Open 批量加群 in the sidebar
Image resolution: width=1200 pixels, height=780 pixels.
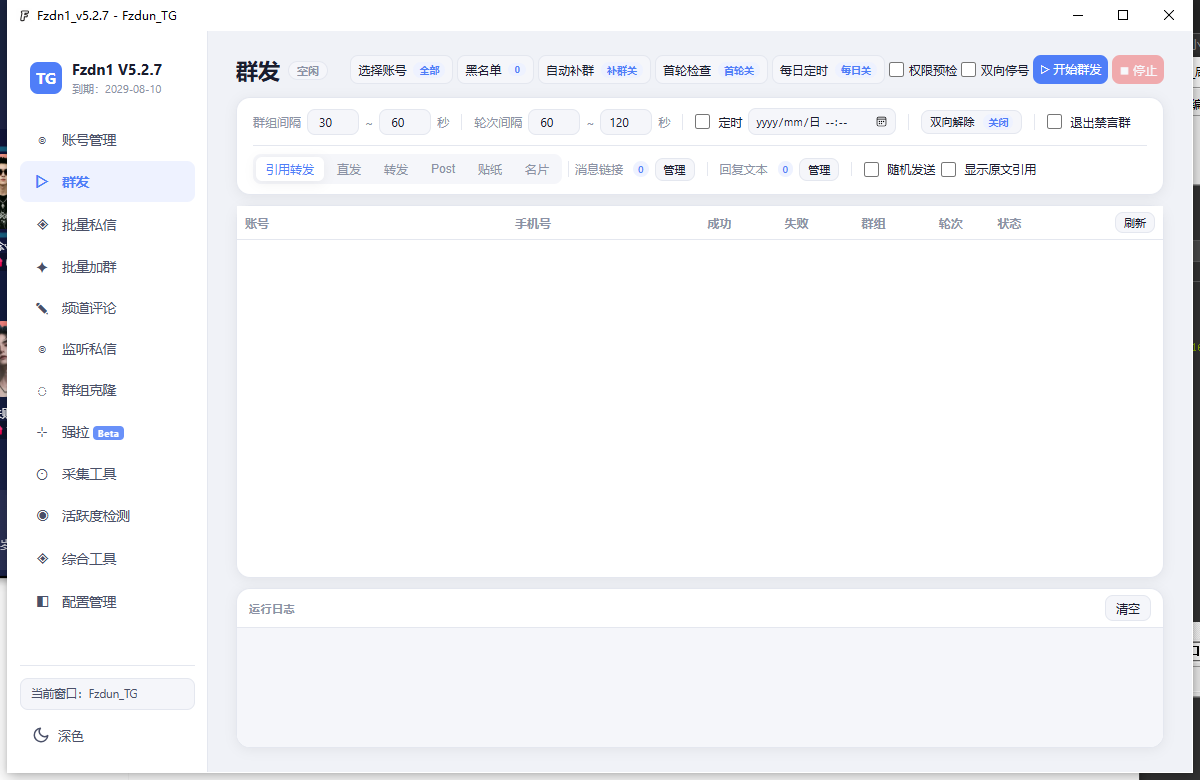point(107,267)
